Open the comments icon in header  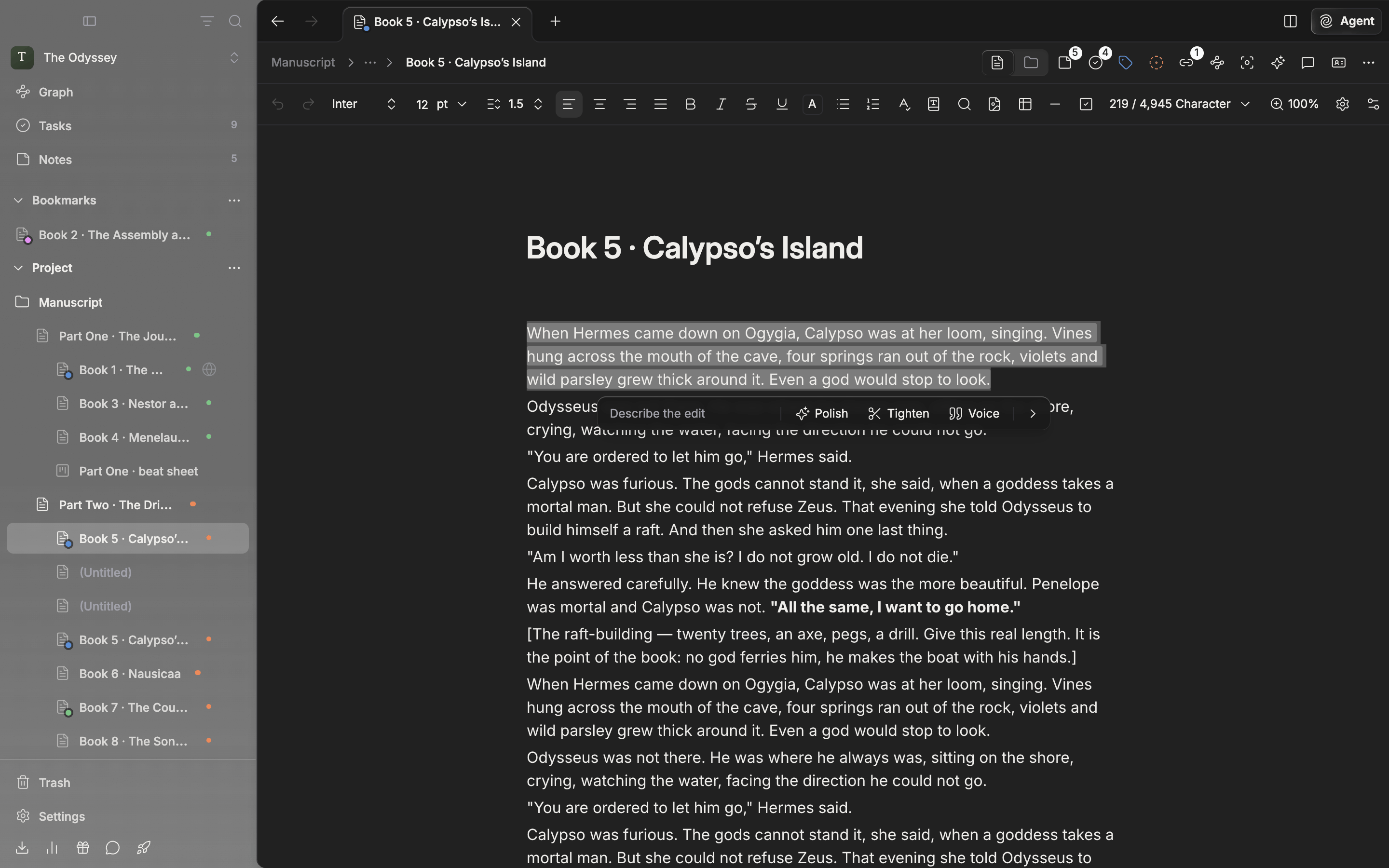point(1308,63)
